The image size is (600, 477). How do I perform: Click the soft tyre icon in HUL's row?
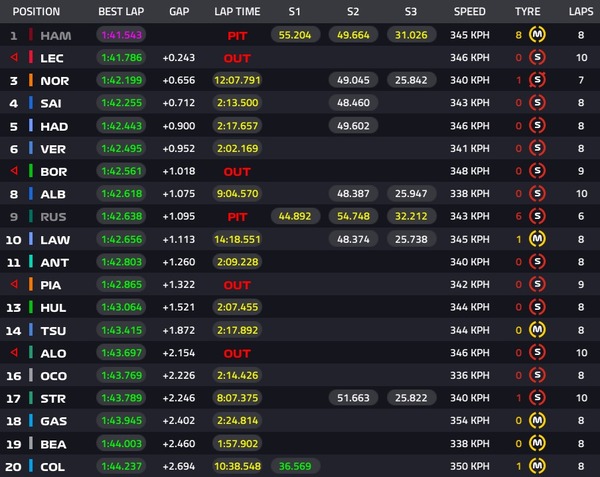coord(537,307)
